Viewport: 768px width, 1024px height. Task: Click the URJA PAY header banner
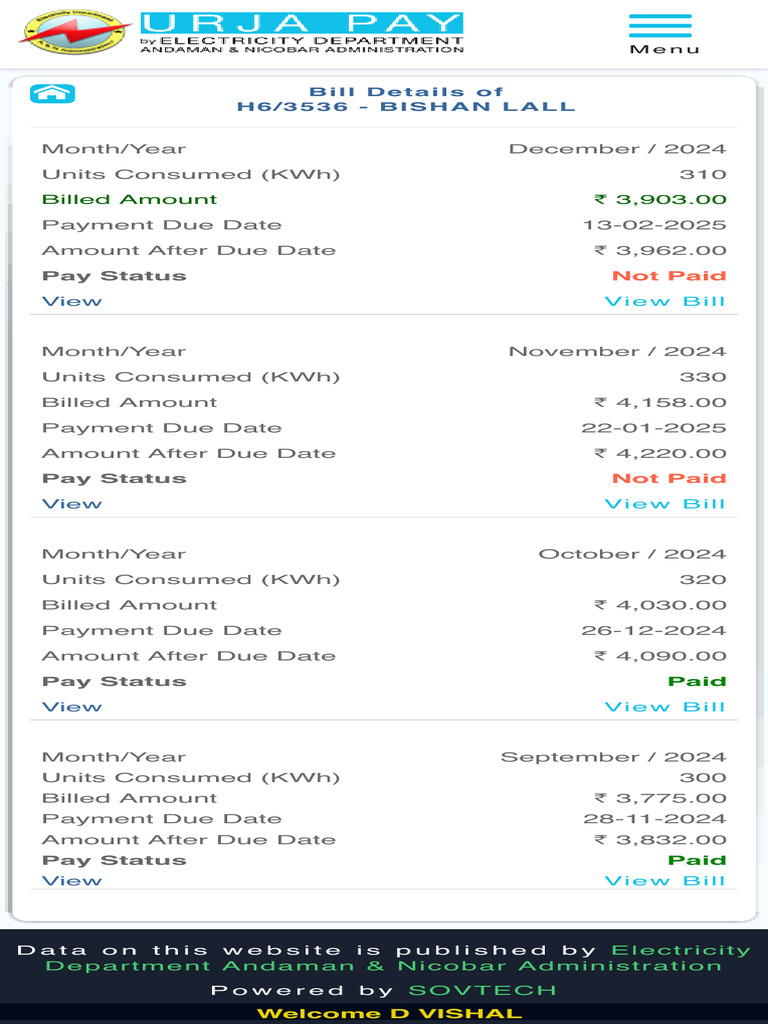click(x=302, y=32)
